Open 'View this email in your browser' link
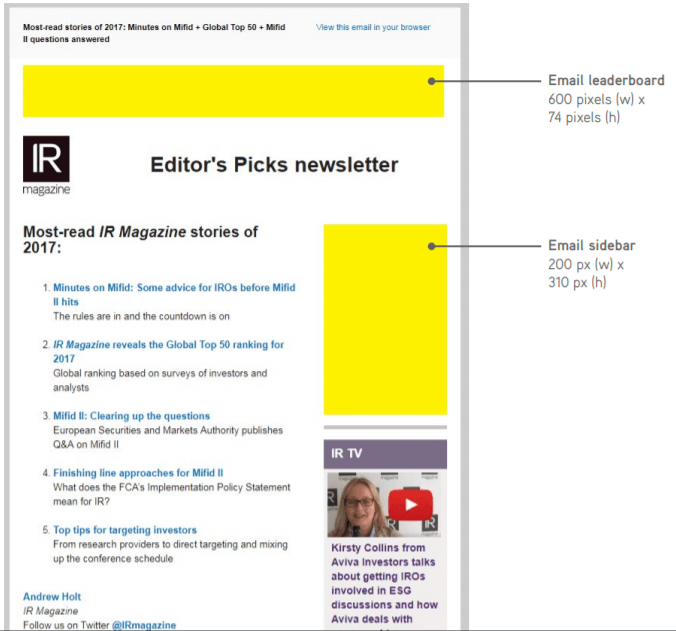Screen dimensions: 676x631 [x=373, y=27]
